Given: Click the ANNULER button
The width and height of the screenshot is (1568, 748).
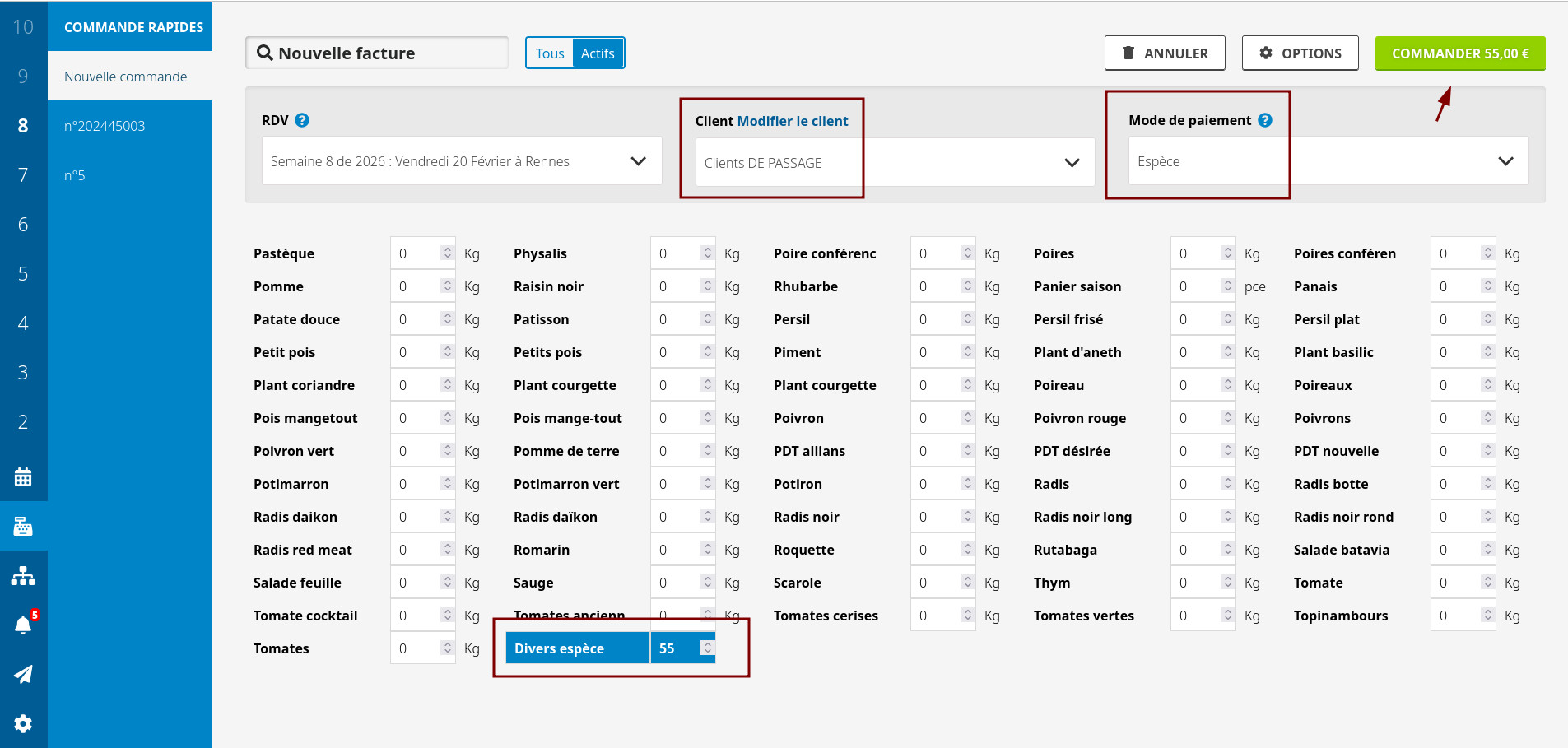Looking at the screenshot, I should point(1164,53).
